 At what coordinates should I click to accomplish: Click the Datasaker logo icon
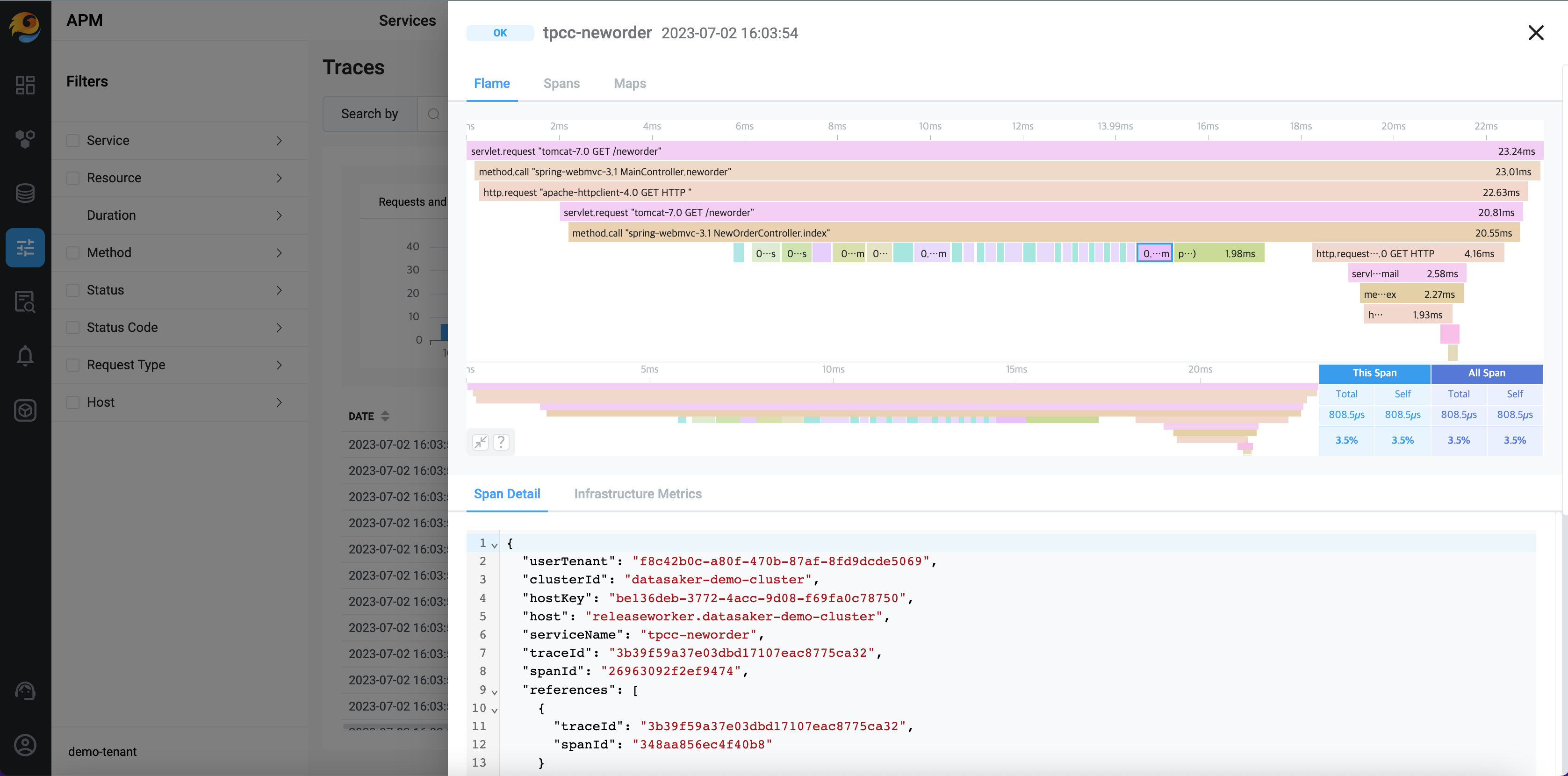pos(25,27)
